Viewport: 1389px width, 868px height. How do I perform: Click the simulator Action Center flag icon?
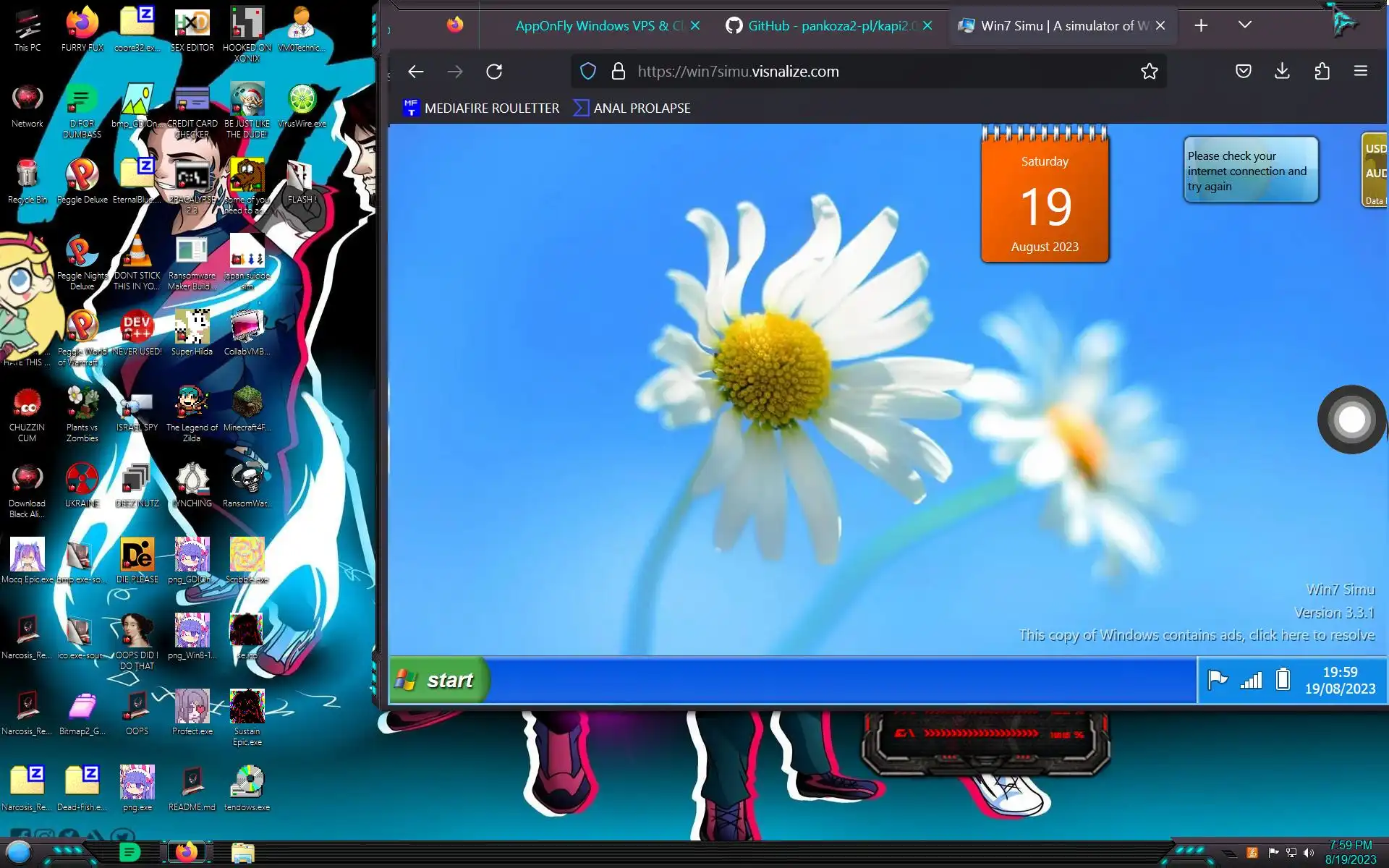[1218, 680]
